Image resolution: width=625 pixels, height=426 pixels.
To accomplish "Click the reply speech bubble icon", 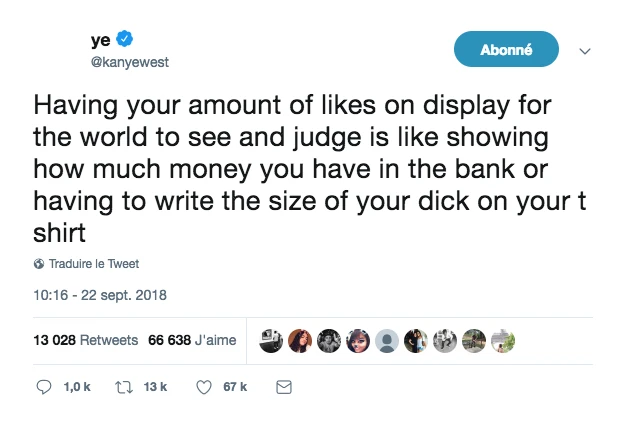I will pos(43,386).
